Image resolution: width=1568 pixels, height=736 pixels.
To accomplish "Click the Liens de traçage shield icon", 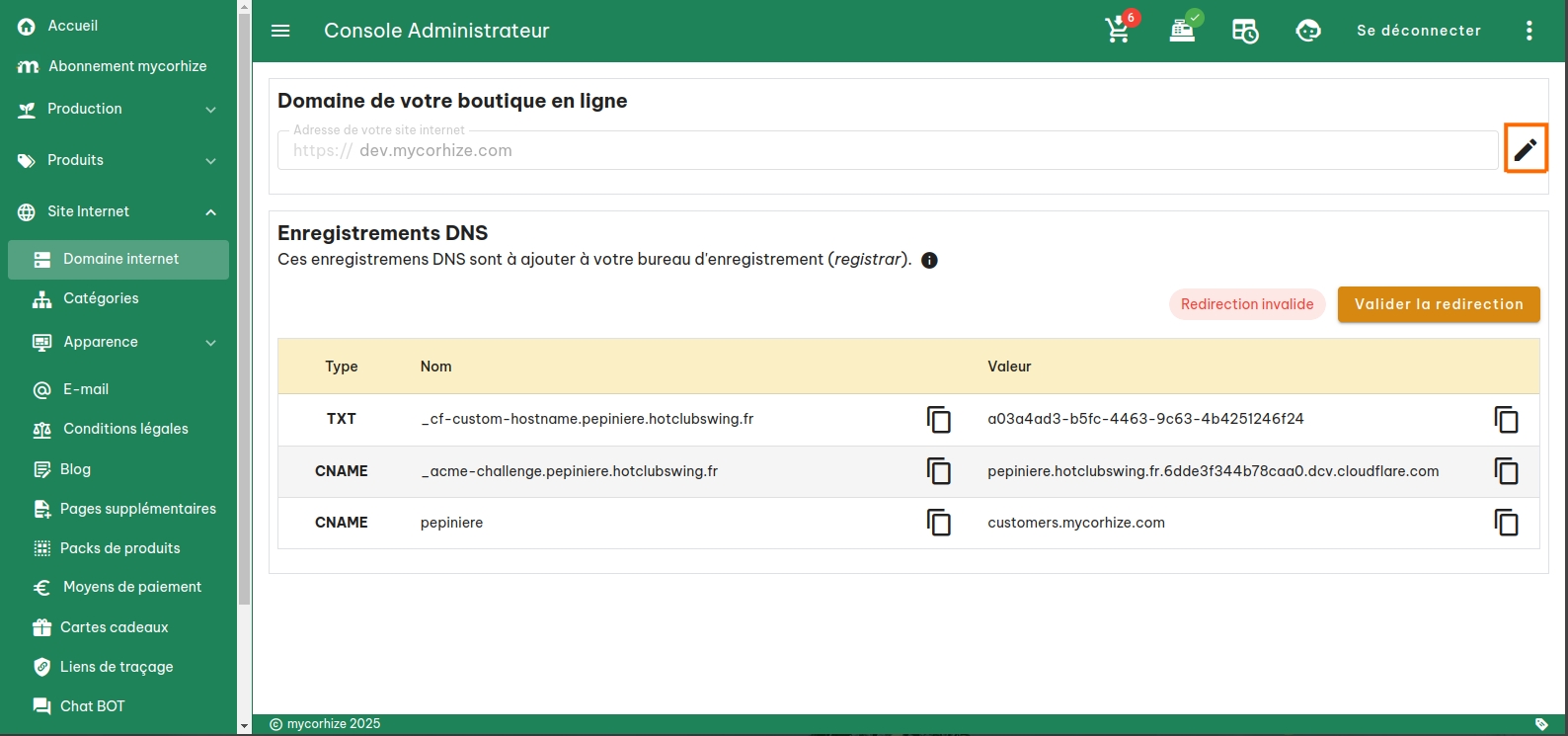I will click(41, 667).
